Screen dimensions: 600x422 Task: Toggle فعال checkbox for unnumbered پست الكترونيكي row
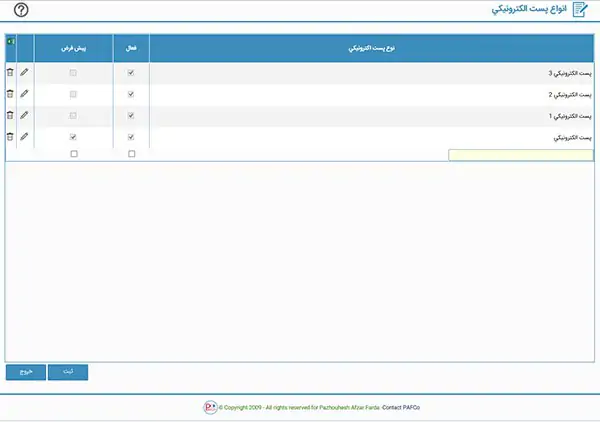[131, 137]
